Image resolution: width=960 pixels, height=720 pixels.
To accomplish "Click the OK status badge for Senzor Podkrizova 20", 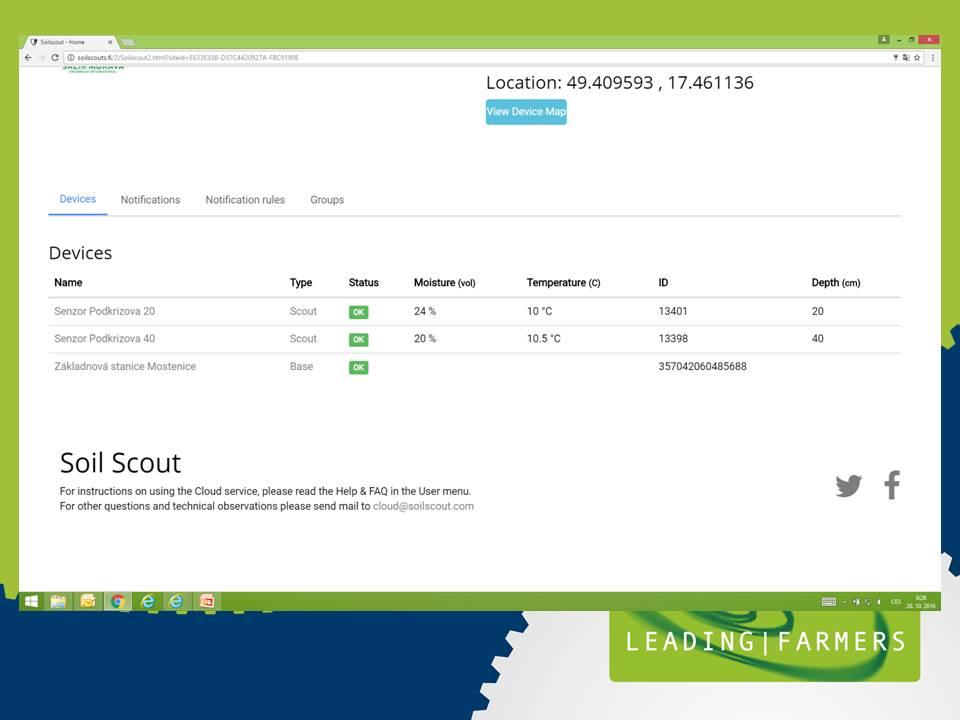I will coord(359,312).
